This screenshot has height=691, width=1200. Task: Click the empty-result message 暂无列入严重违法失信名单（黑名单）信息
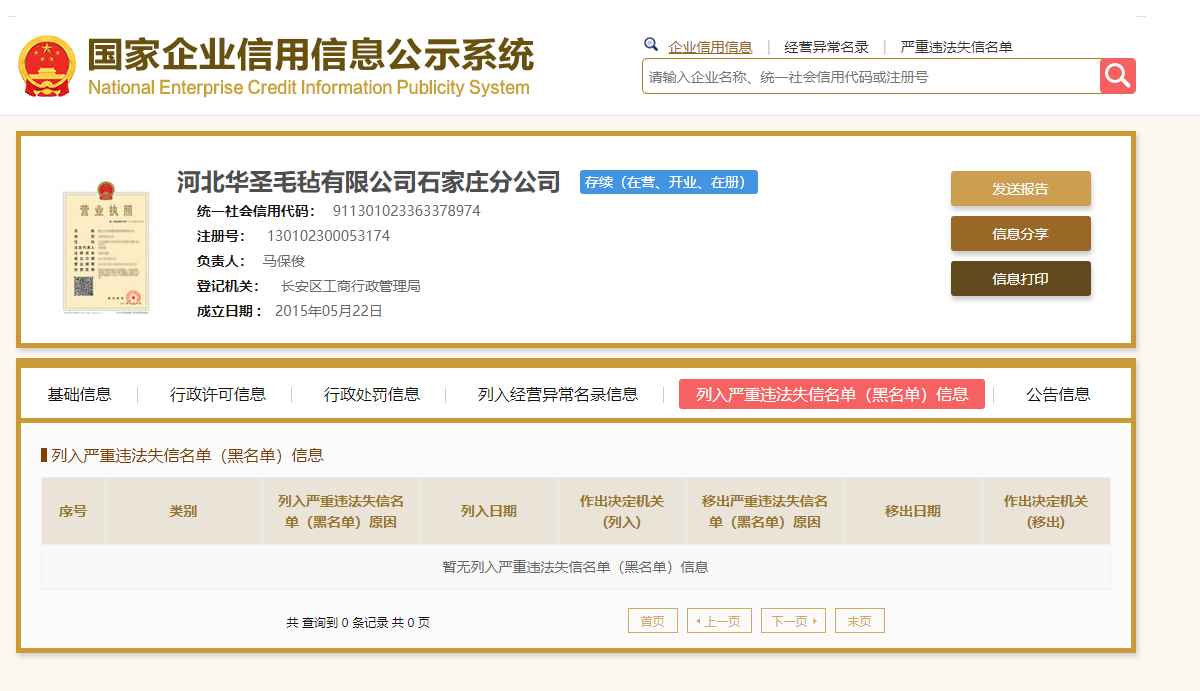(576, 567)
